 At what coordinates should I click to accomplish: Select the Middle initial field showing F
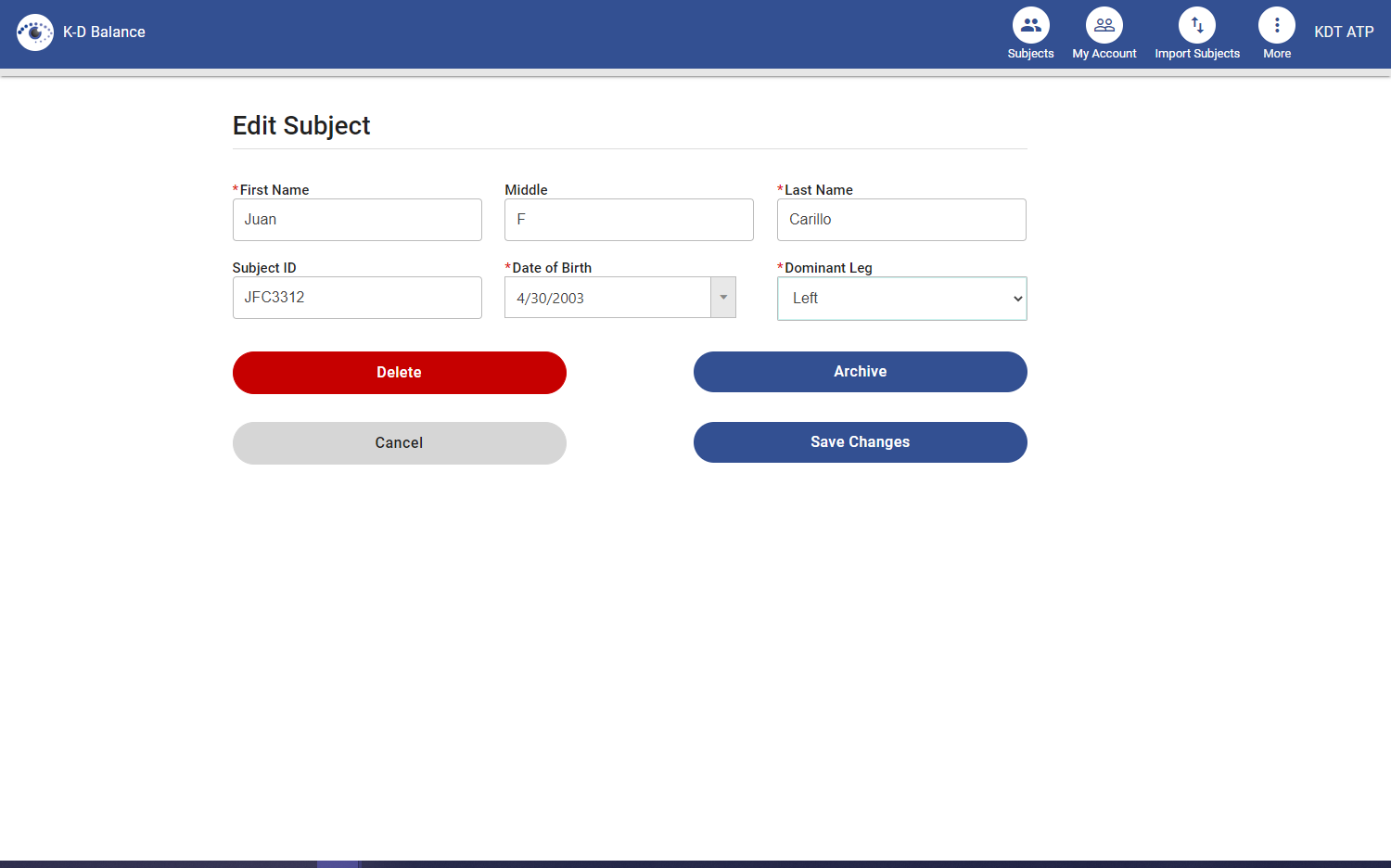pyautogui.click(x=629, y=220)
